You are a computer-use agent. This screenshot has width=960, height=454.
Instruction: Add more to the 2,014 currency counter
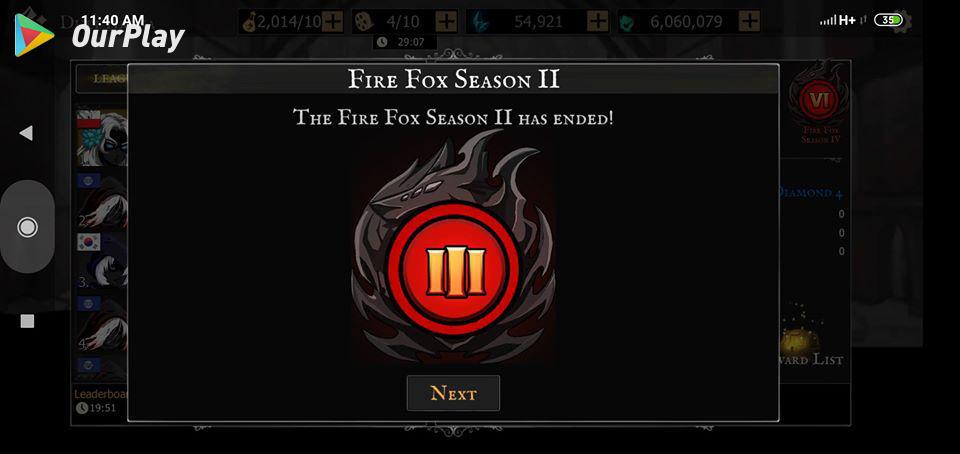(332, 22)
